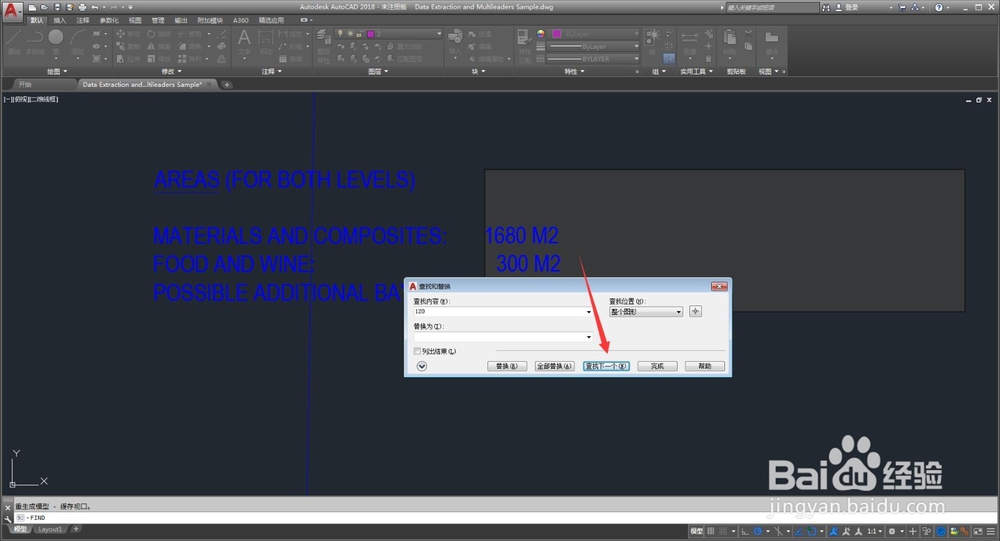
Task: Click the Help button in Find dialog
Action: click(705, 366)
